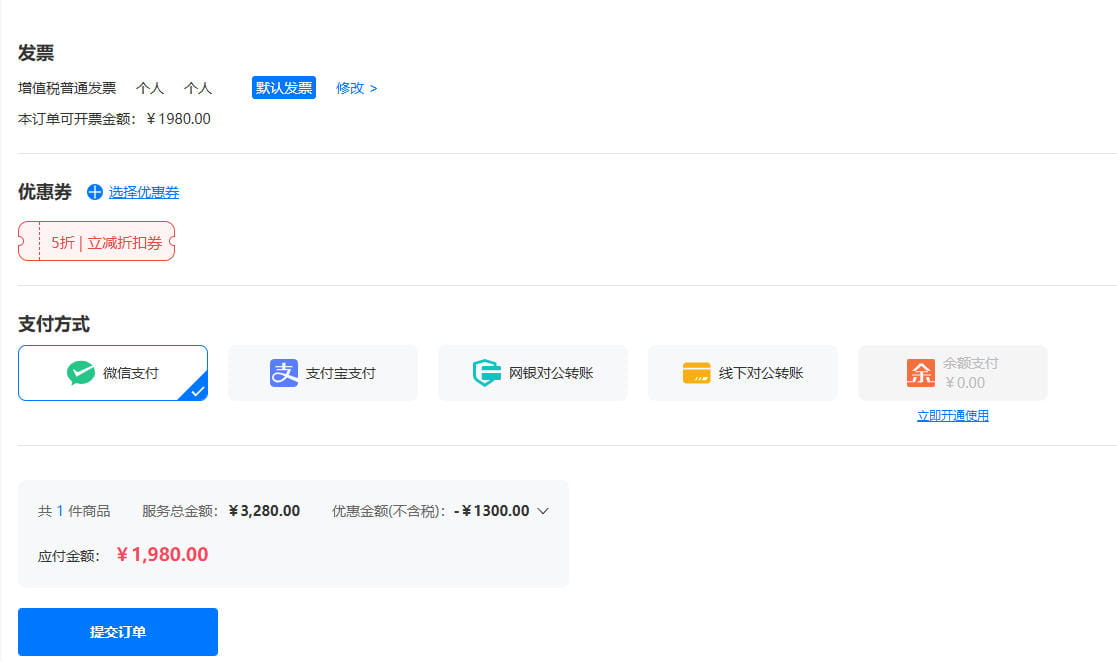1117x661 pixels.
Task: Click the 共 1 件商品 item count
Action: point(74,511)
